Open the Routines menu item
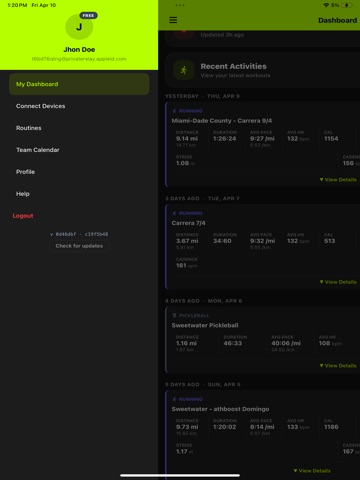 pos(79,128)
